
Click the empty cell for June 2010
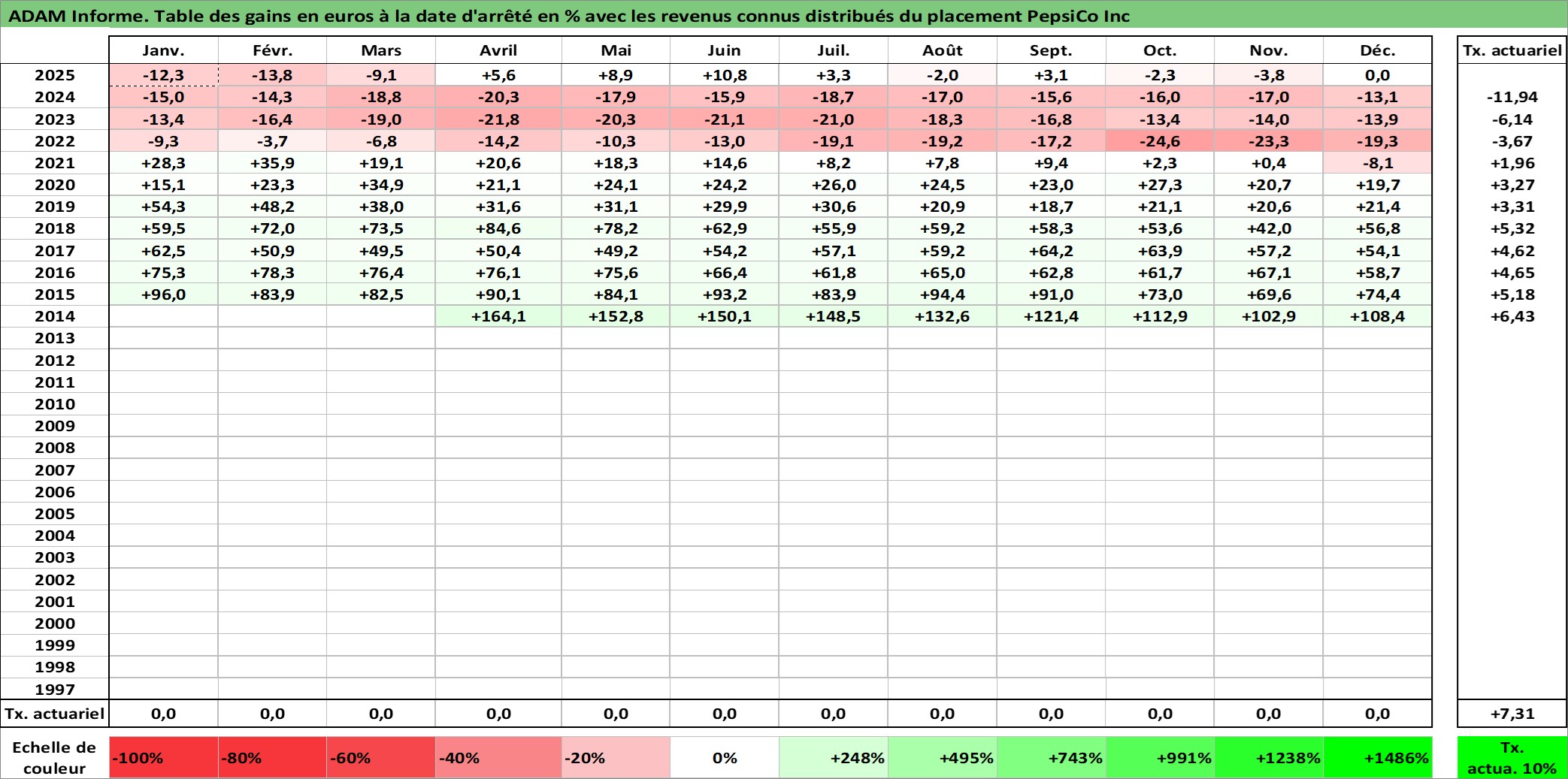click(725, 404)
